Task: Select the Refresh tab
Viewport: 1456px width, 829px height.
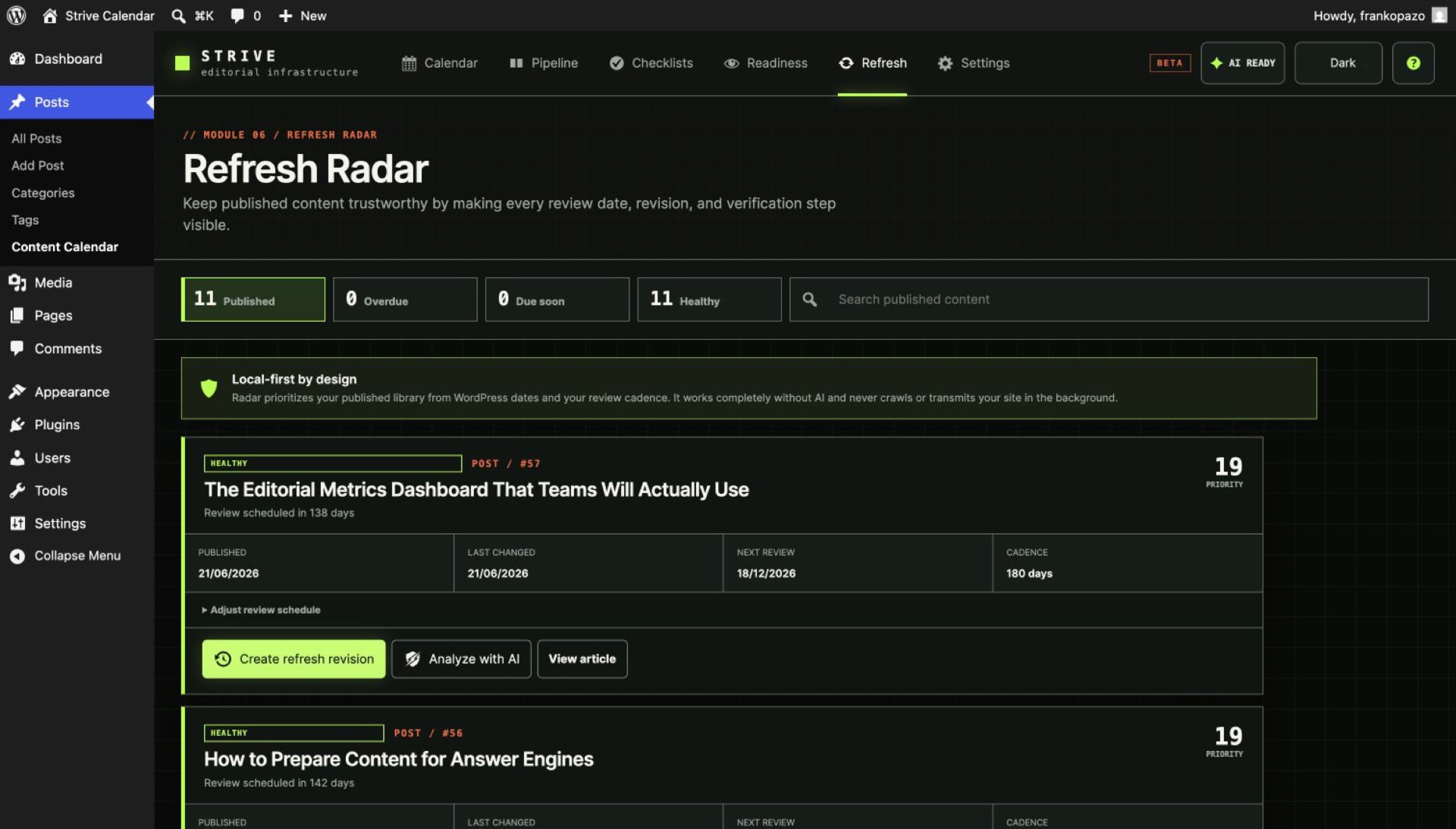Action: 872,63
